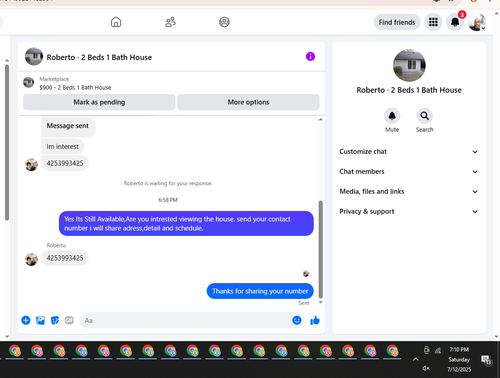
Task: Click Mute bell icon in side panel
Action: 392,116
